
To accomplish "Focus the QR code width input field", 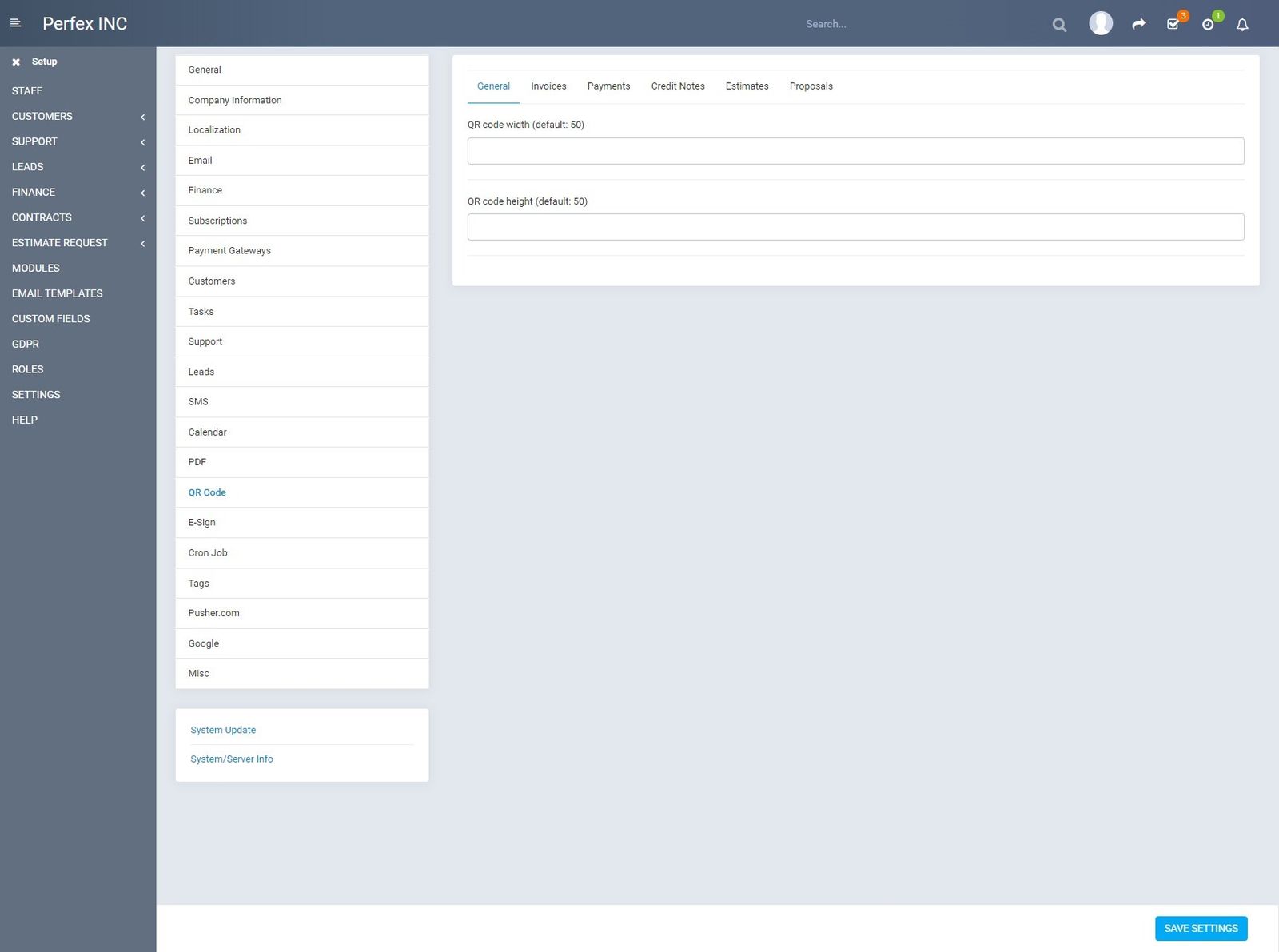I will coord(855,151).
